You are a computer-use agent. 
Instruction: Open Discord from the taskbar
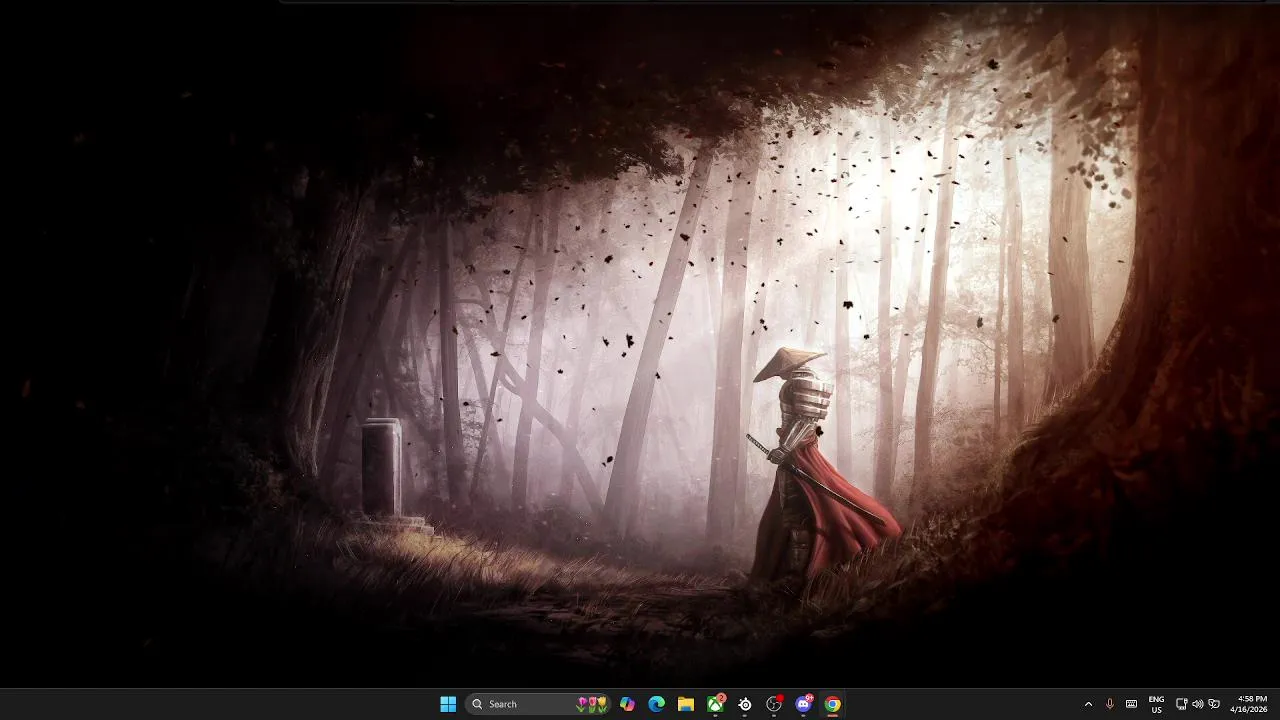(x=803, y=704)
